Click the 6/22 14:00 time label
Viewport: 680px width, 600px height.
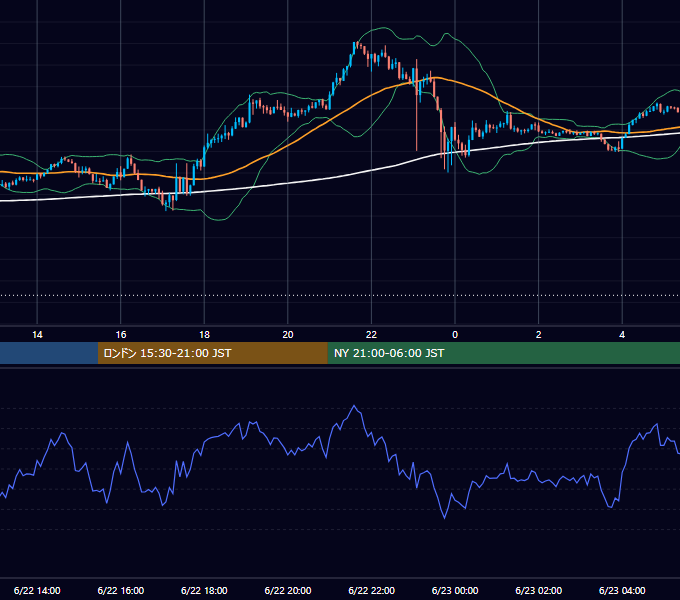(x=37, y=590)
